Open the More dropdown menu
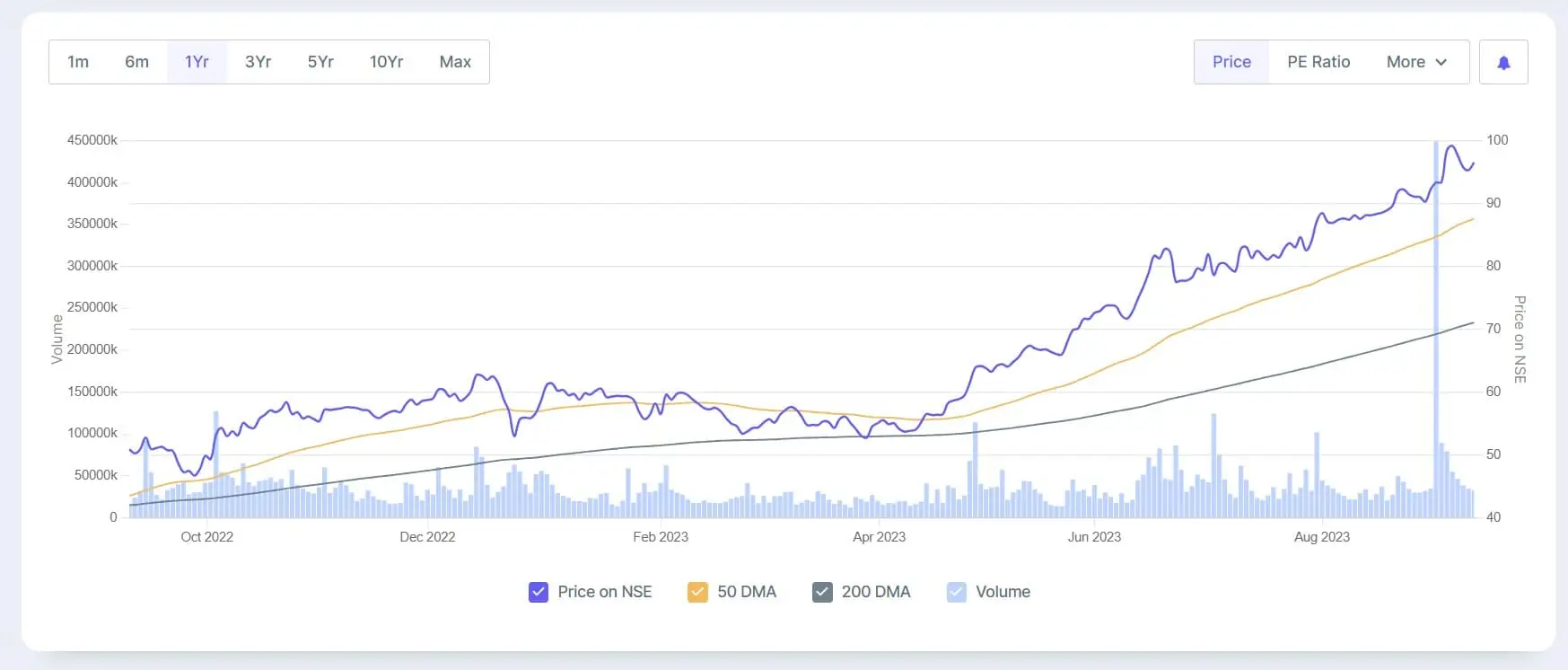The width and height of the screenshot is (1568, 670). pos(1416,62)
